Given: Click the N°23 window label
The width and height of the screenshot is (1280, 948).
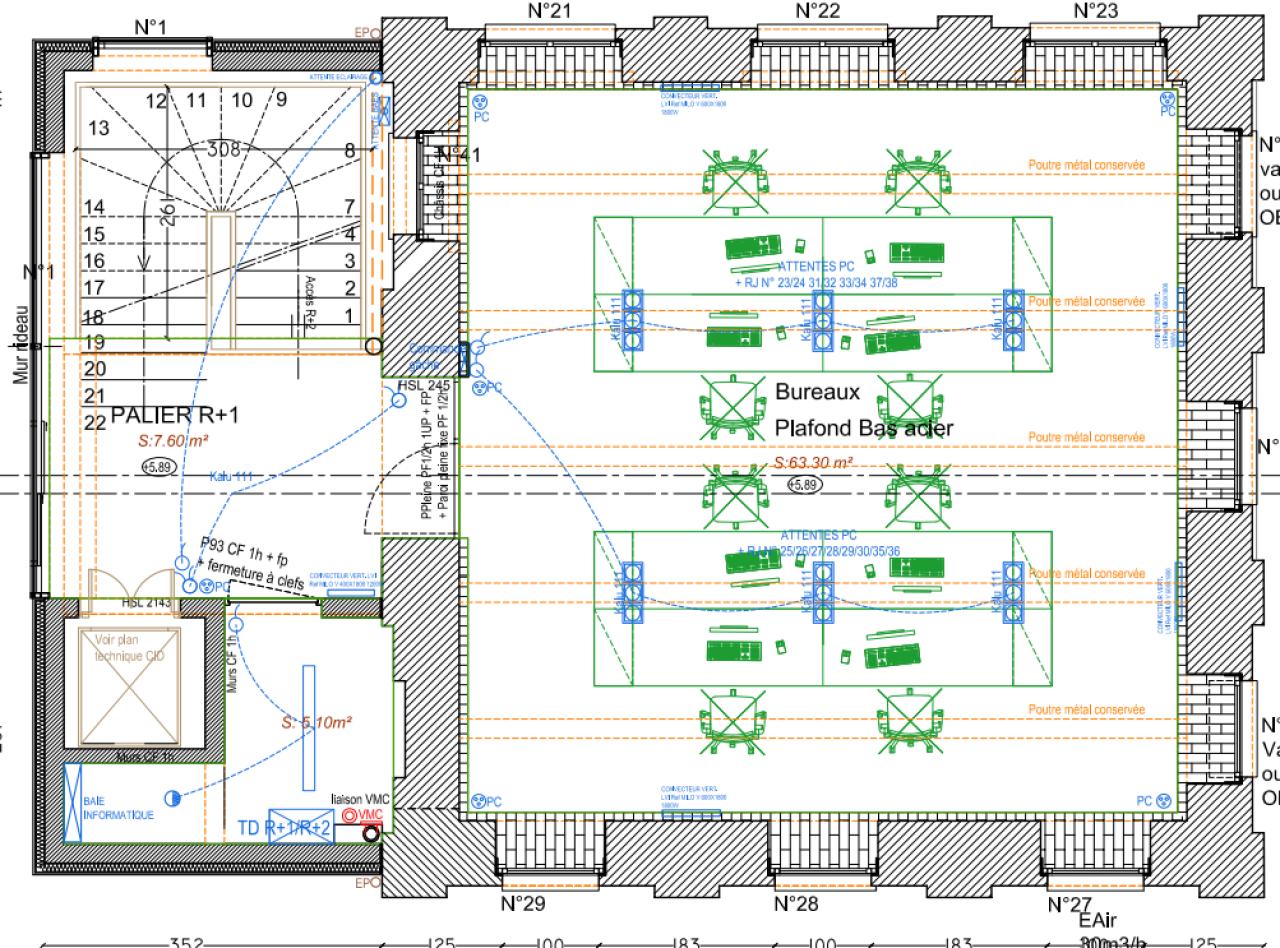Looking at the screenshot, I should (1095, 11).
